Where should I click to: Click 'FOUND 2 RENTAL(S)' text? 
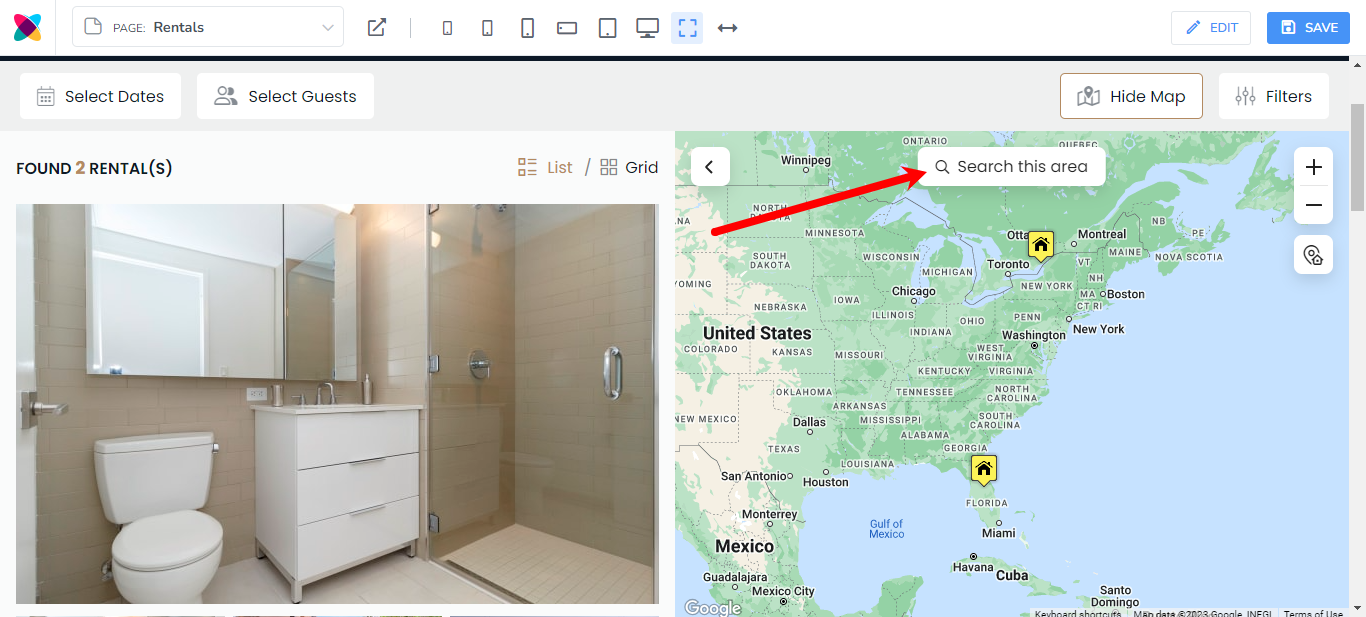[x=94, y=168]
